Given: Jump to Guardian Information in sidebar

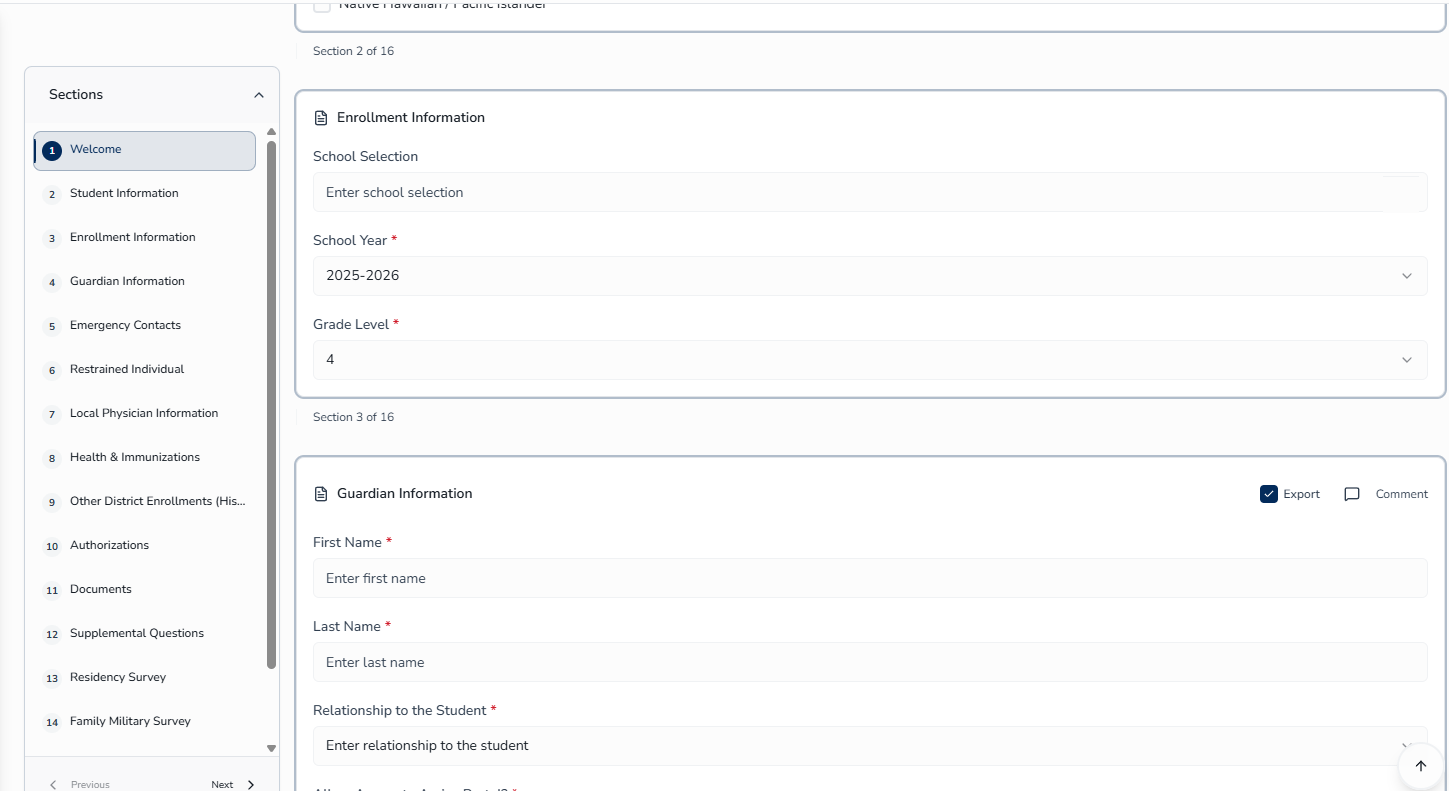Looking at the screenshot, I should click(x=145, y=282).
